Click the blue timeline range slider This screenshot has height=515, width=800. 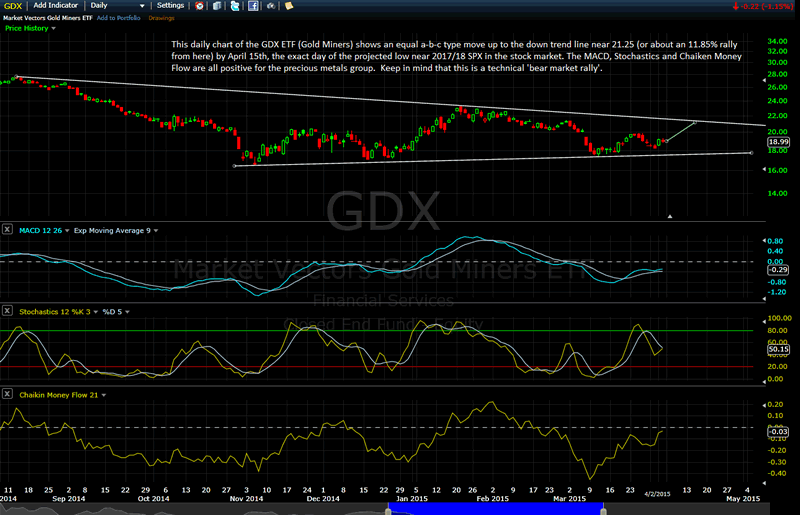494,509
